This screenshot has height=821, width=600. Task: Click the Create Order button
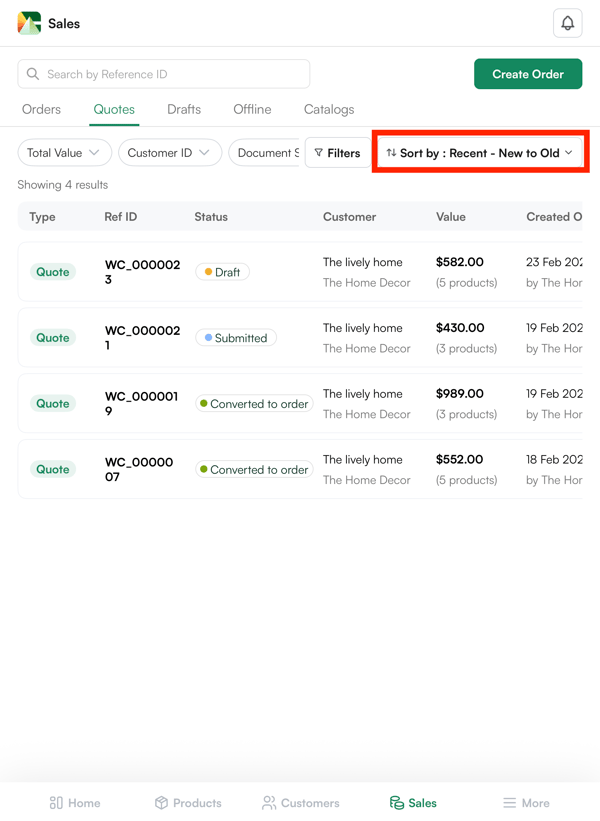[527, 74]
